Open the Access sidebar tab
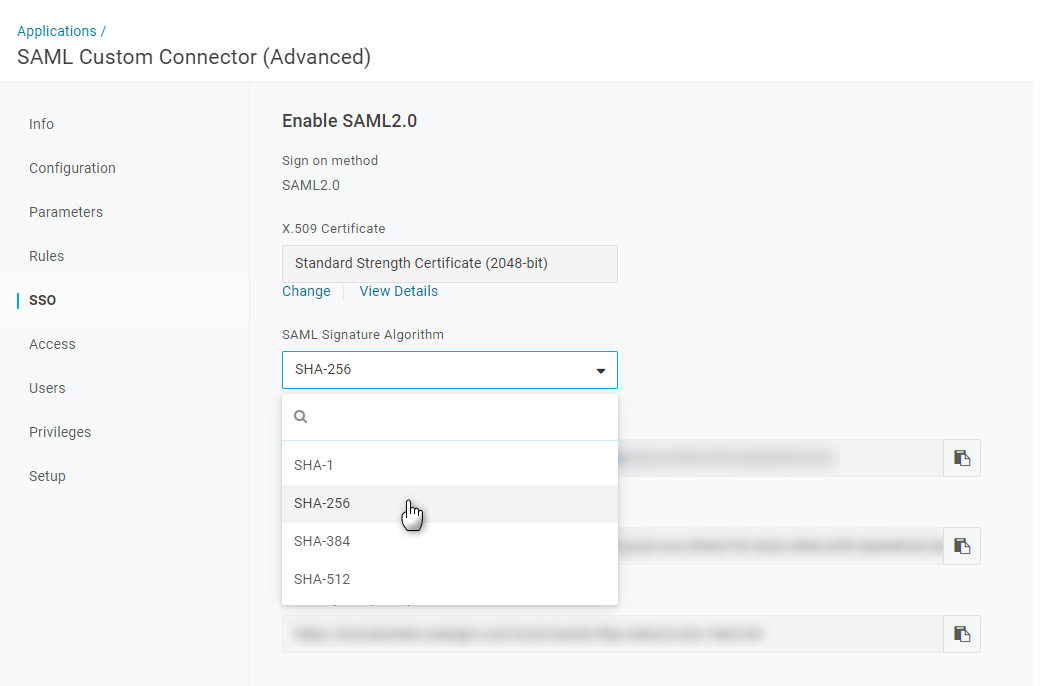The image size is (1045, 686). [x=52, y=344]
